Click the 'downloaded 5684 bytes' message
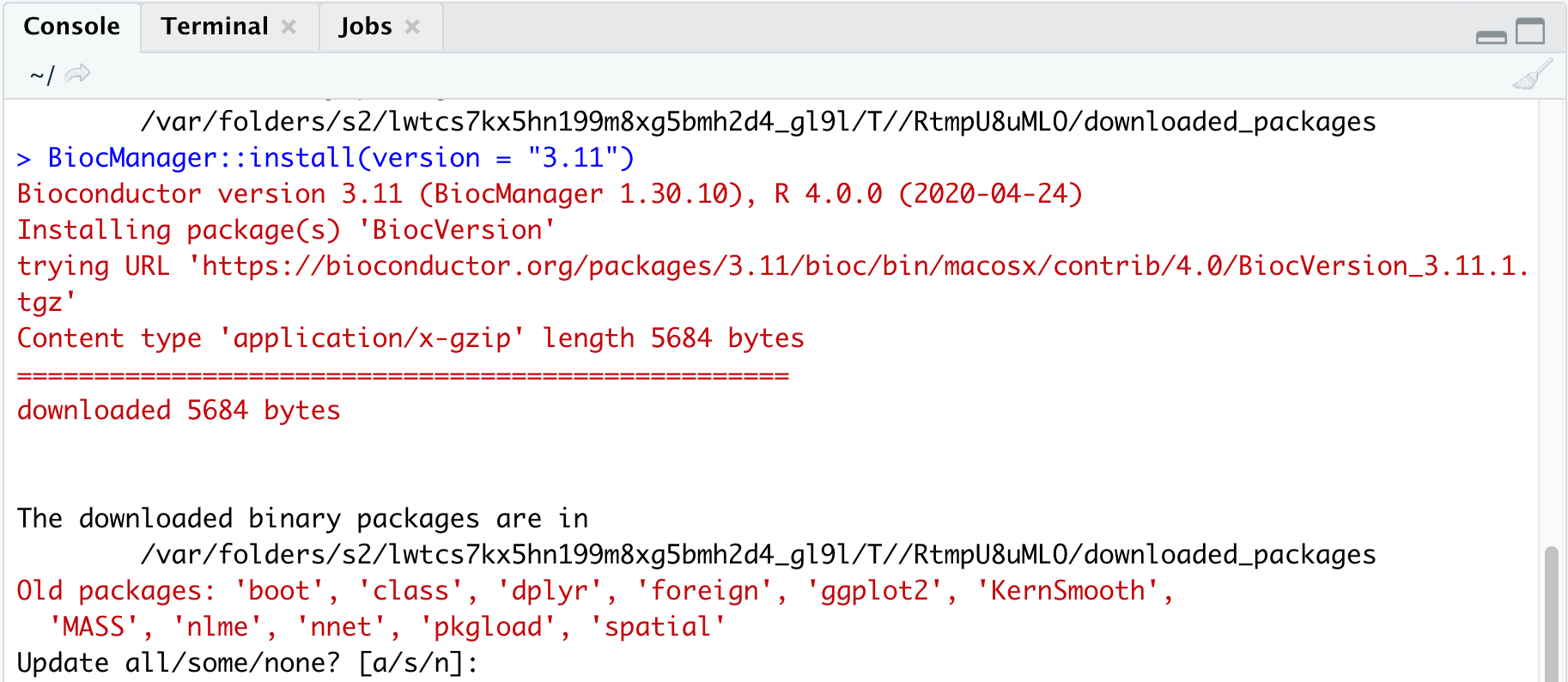The width and height of the screenshot is (1568, 682). click(179, 411)
